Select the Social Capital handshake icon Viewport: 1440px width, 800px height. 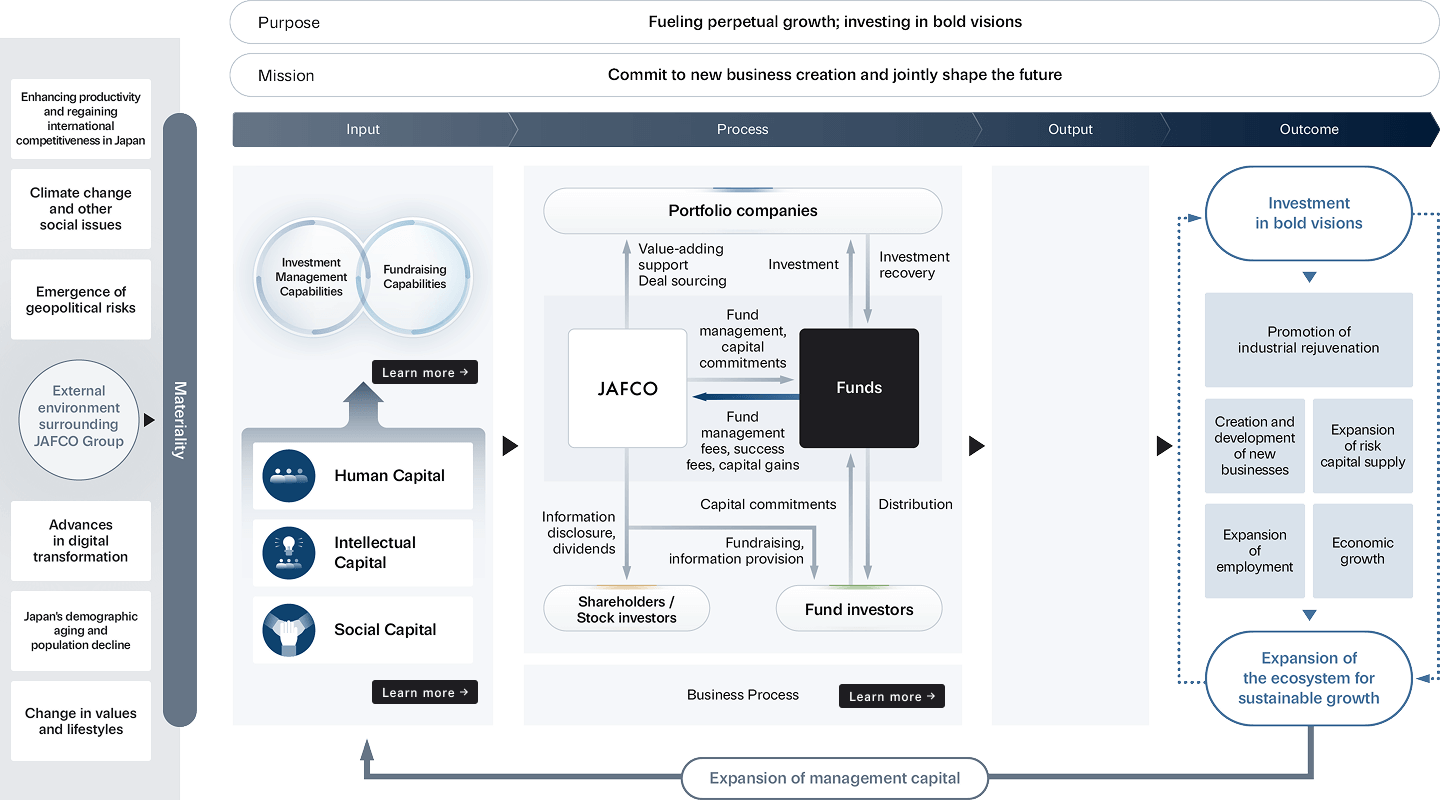(288, 630)
